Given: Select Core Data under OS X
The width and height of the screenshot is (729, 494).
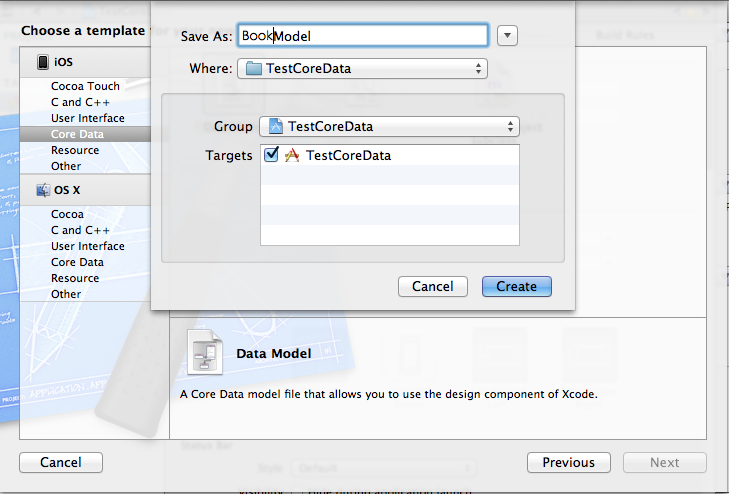Looking at the screenshot, I should [77, 262].
